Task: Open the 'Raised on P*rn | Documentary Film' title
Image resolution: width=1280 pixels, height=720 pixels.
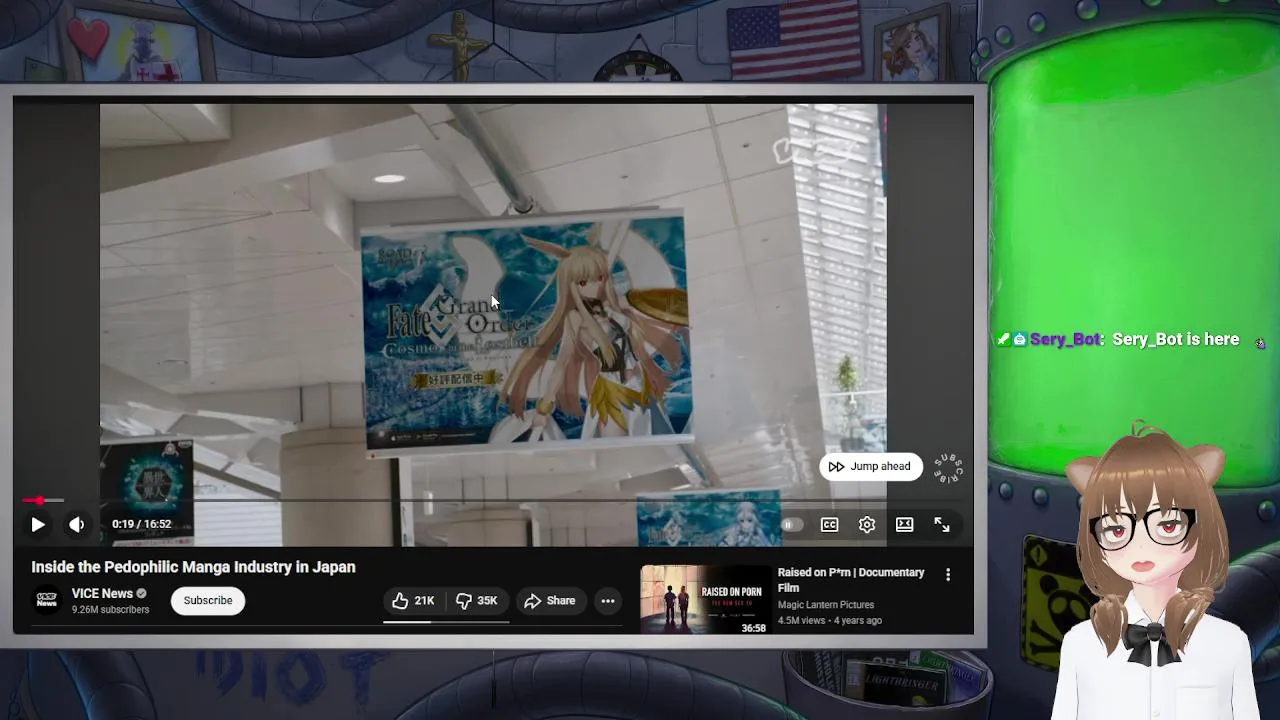Action: 851,580
